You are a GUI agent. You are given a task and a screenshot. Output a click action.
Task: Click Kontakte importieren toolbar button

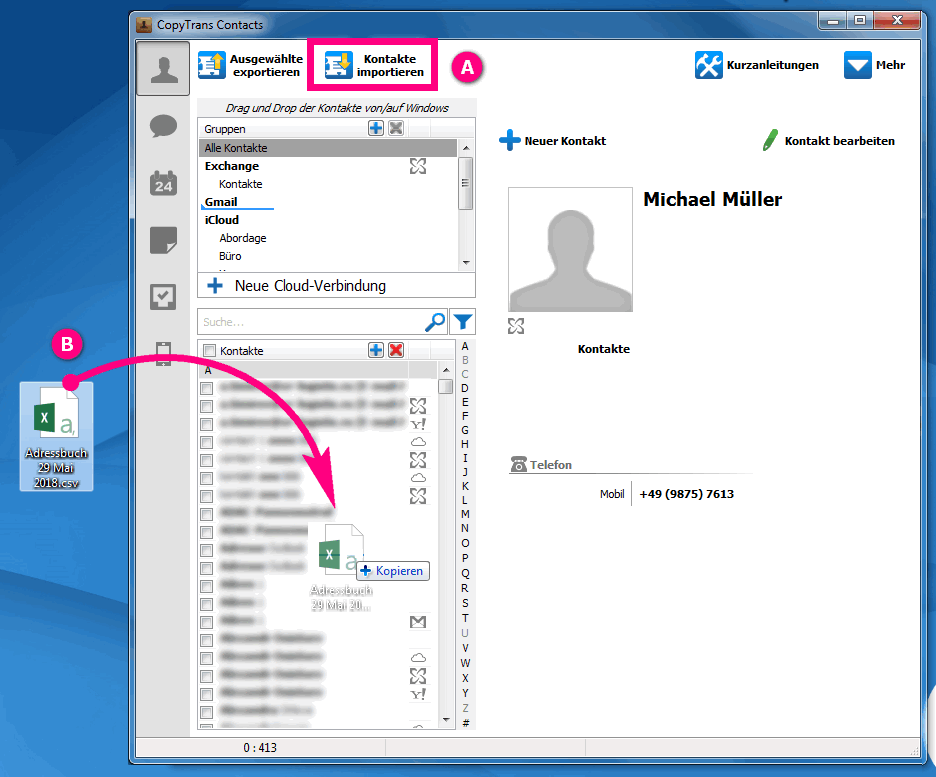coord(374,66)
